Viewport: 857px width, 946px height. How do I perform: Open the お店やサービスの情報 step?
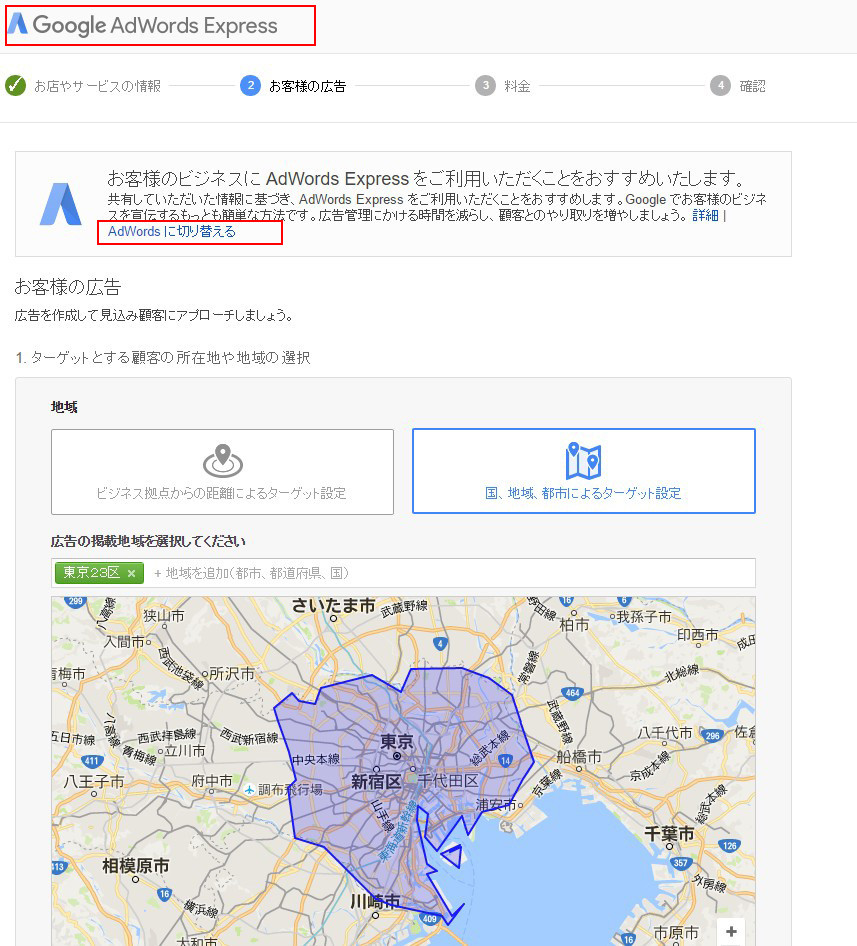pyautogui.click(x=97, y=86)
